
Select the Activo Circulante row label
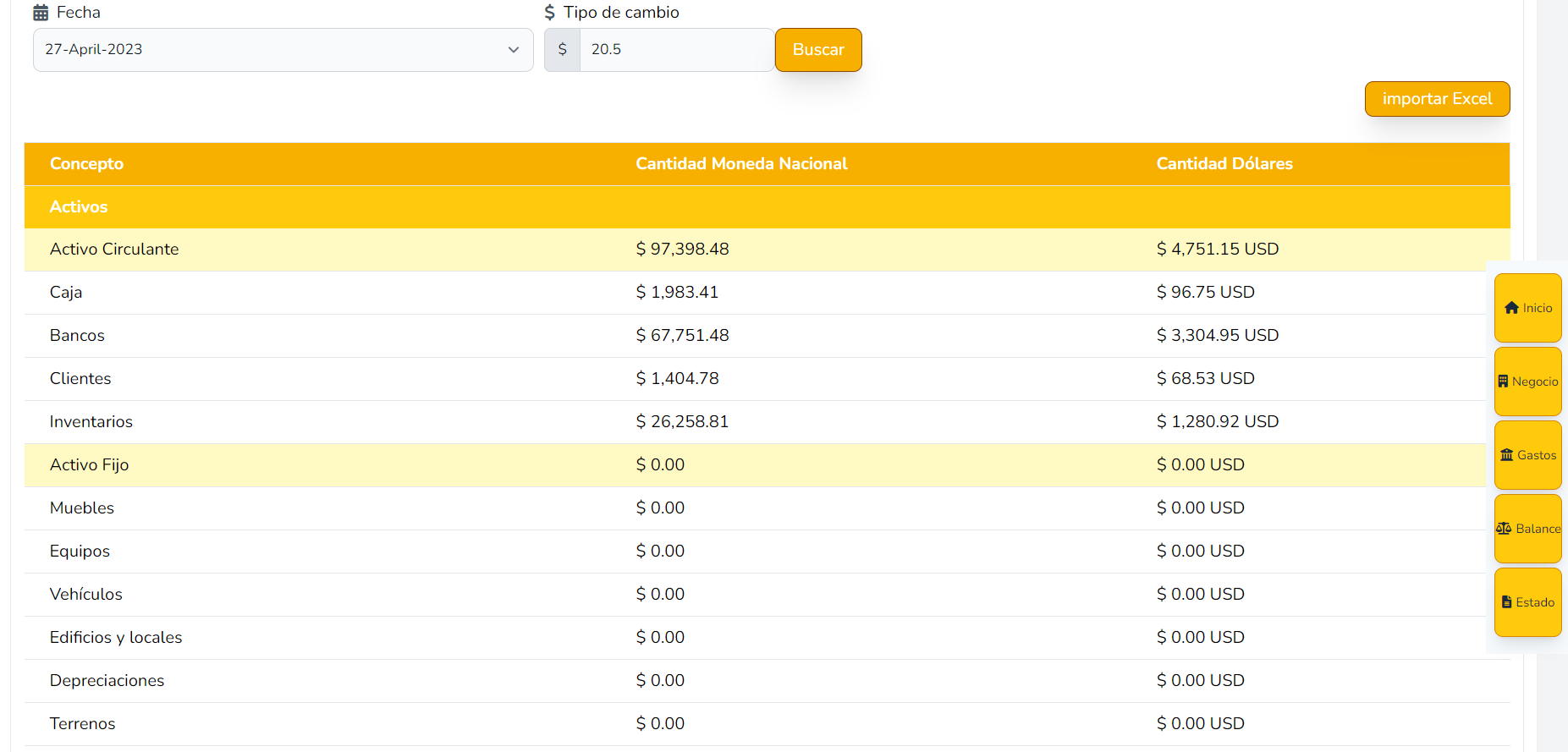click(114, 250)
